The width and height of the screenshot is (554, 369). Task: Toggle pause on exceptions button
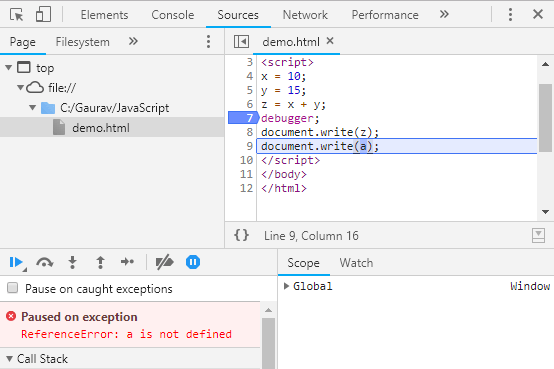click(x=193, y=262)
